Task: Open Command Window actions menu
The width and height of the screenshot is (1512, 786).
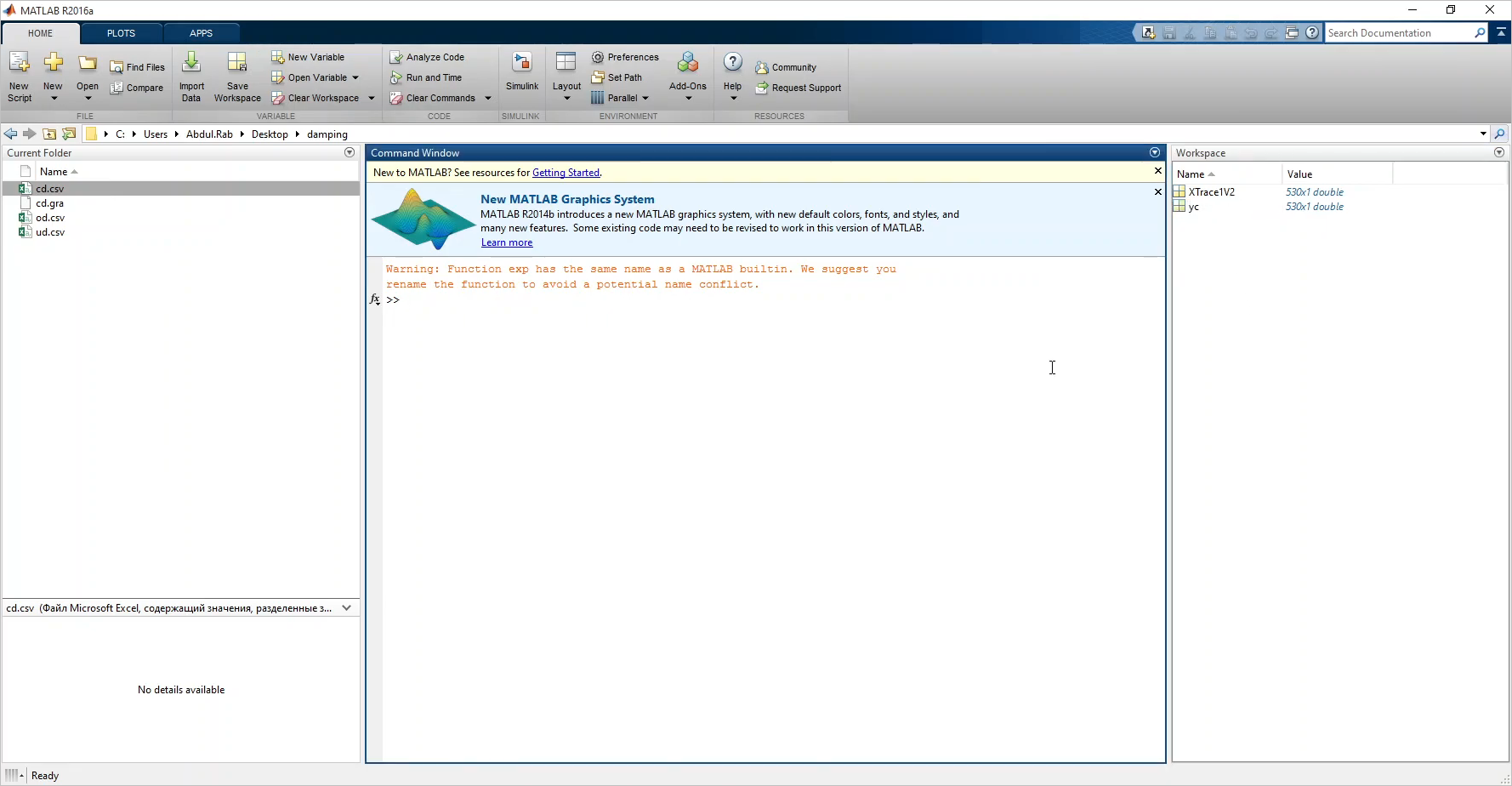Action: pyautogui.click(x=1155, y=152)
